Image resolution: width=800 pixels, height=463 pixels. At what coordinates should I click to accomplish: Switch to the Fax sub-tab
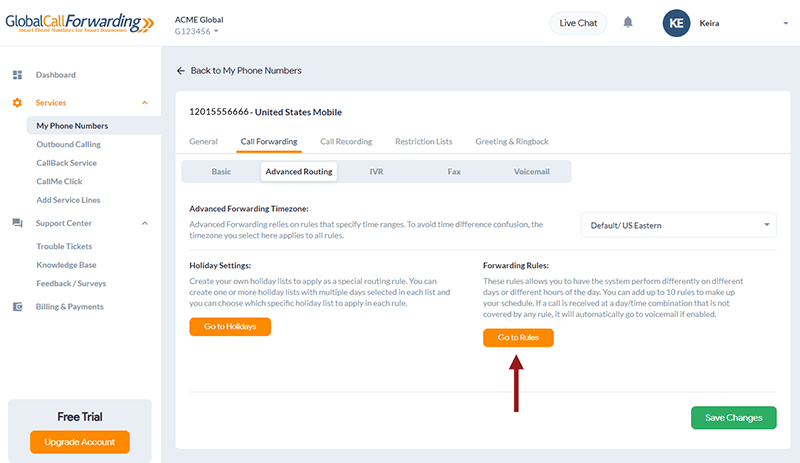[x=454, y=172]
